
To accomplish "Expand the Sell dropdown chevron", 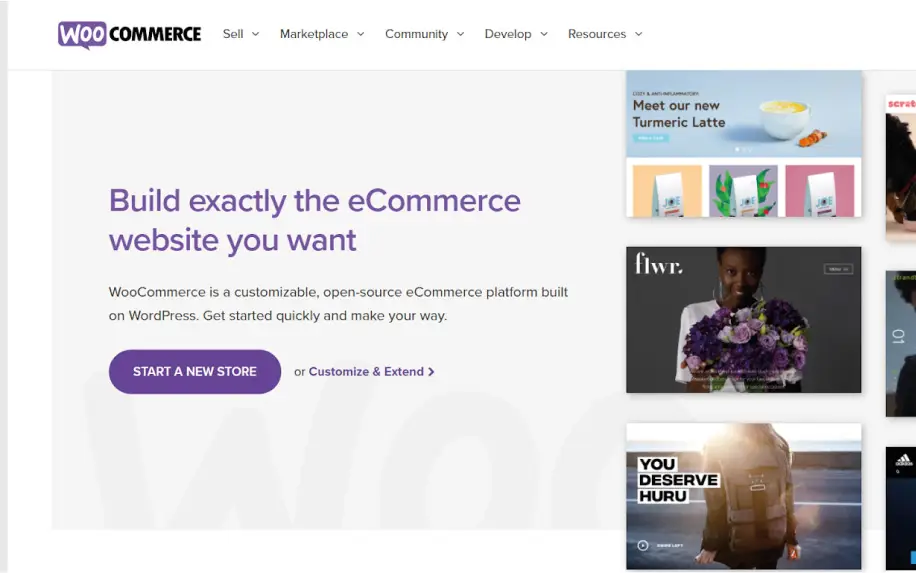I will [x=255, y=34].
